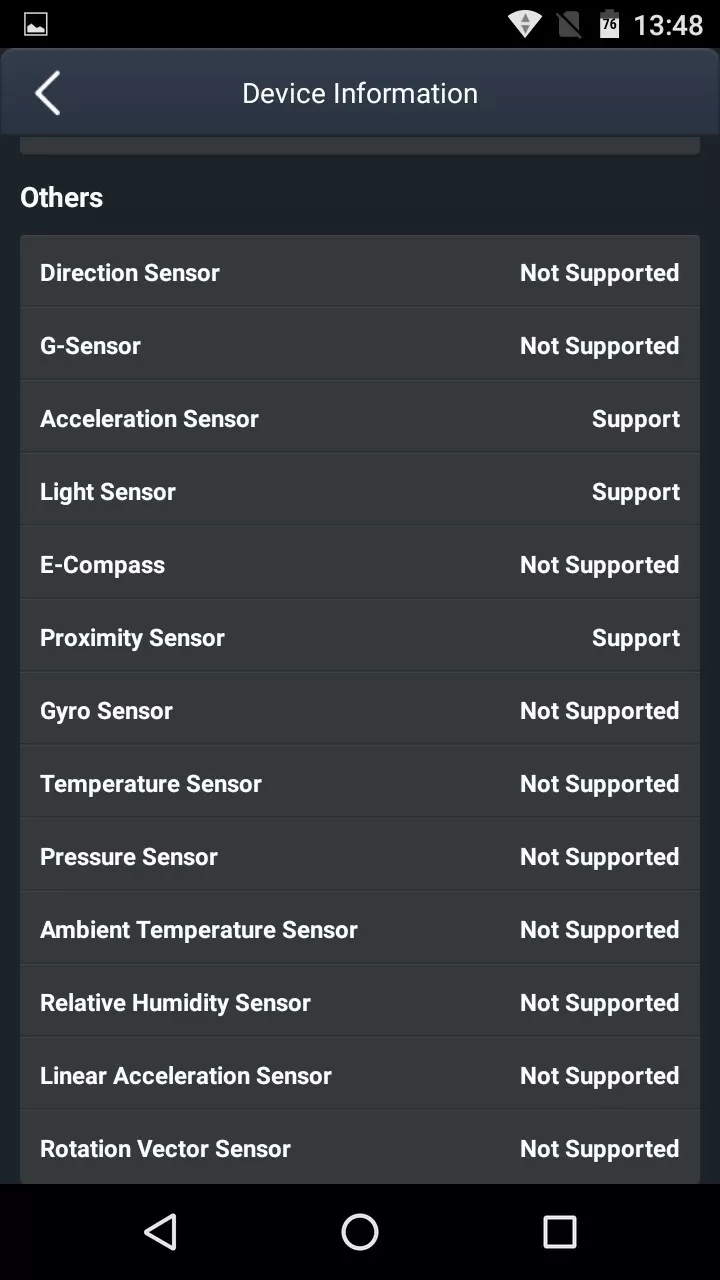Viewport: 720px width, 1280px height.
Task: Tap the Wi-Fi status icon
Action: [x=525, y=24]
